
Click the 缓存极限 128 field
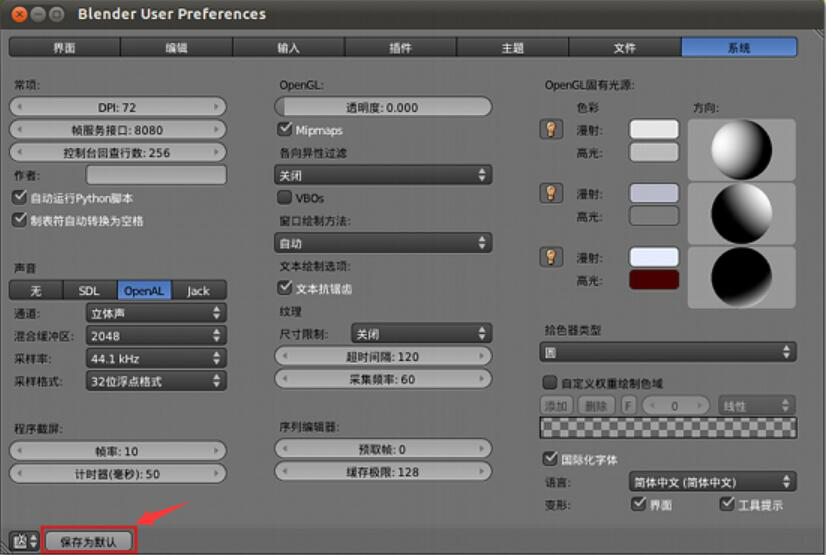pyautogui.click(x=383, y=472)
